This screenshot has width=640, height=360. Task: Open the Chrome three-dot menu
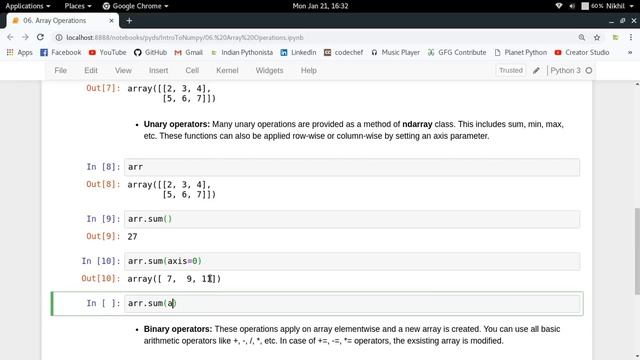[x=631, y=38]
